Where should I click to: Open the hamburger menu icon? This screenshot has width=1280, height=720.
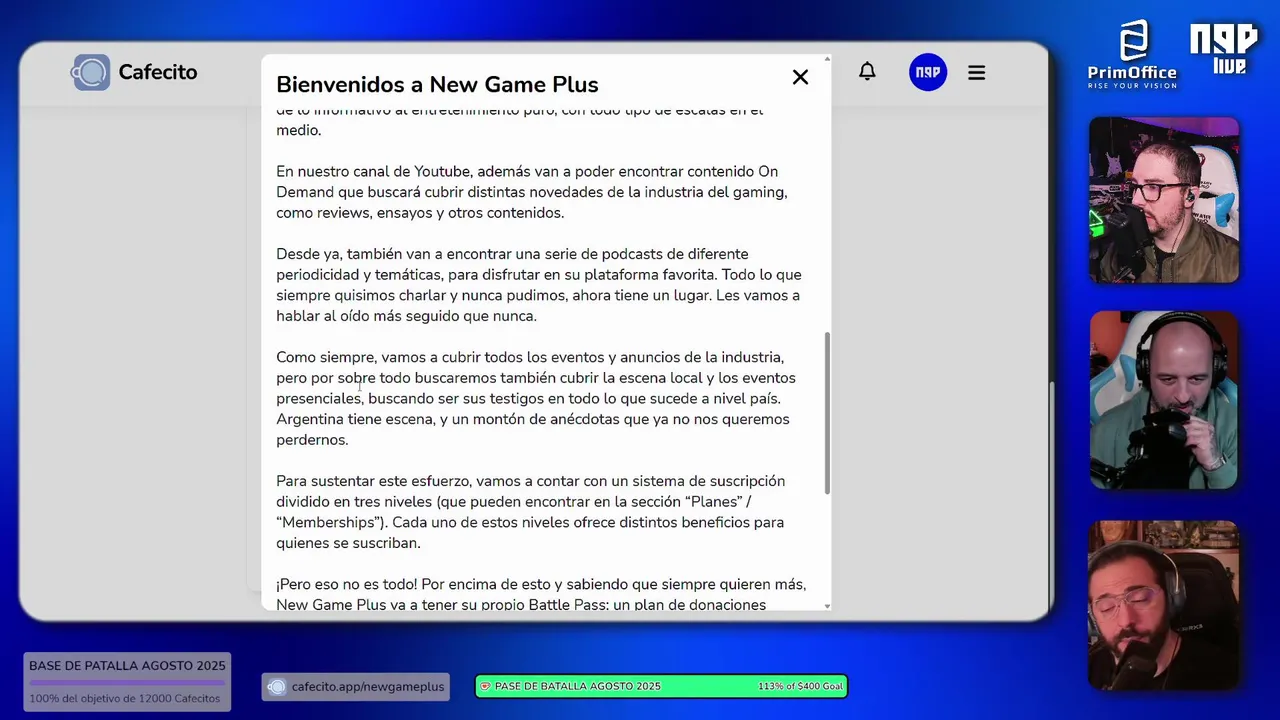tap(977, 72)
